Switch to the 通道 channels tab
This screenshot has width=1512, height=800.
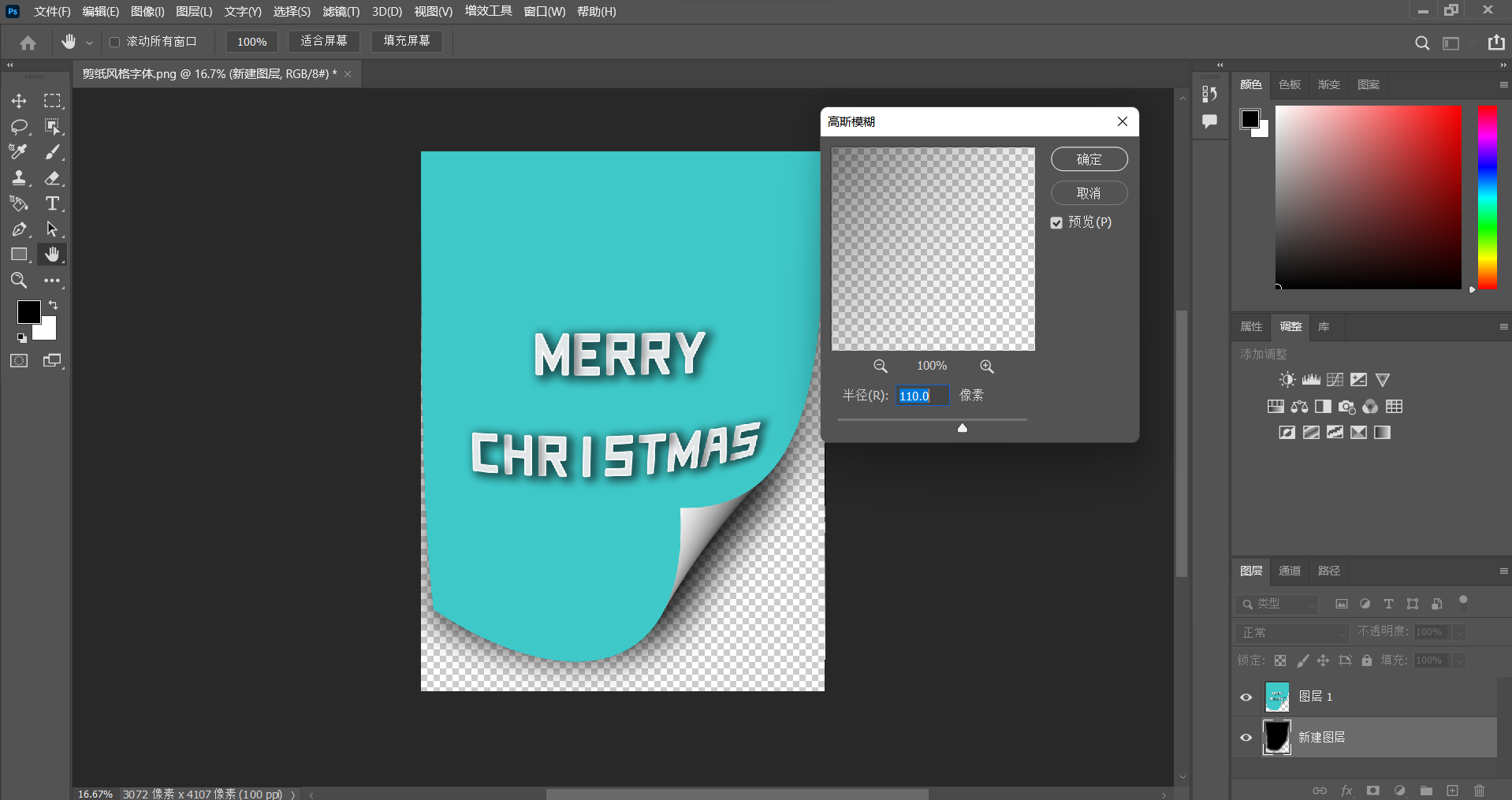[x=1290, y=571]
